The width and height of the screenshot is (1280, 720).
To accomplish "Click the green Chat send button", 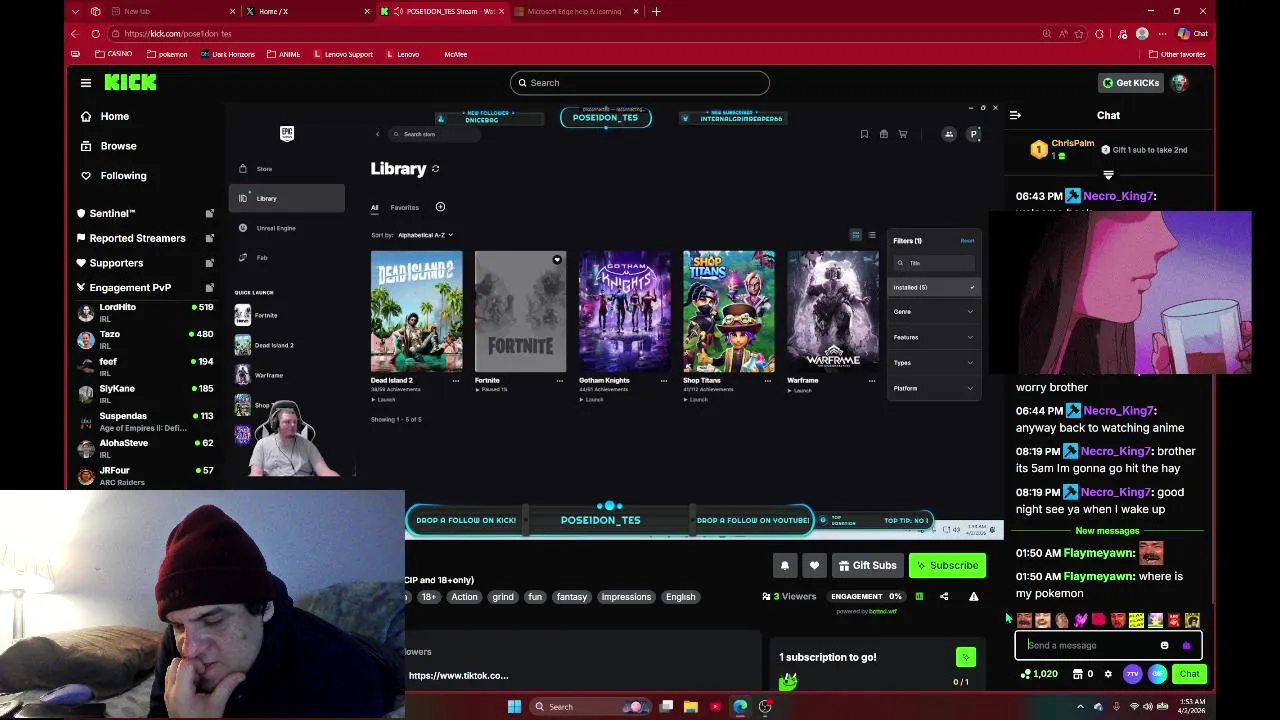I will (x=1189, y=674).
